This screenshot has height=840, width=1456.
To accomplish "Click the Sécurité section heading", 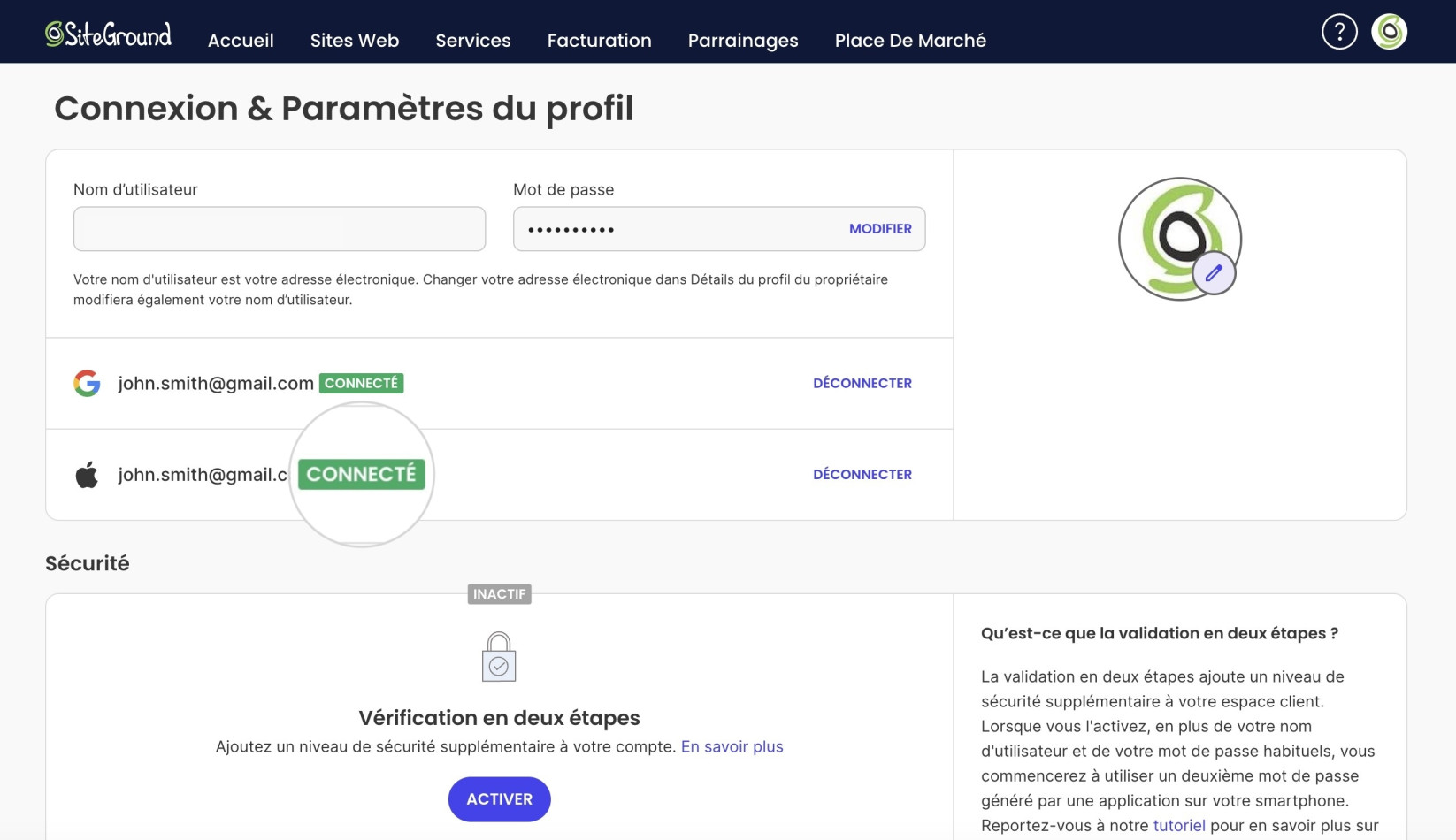I will coord(88,563).
